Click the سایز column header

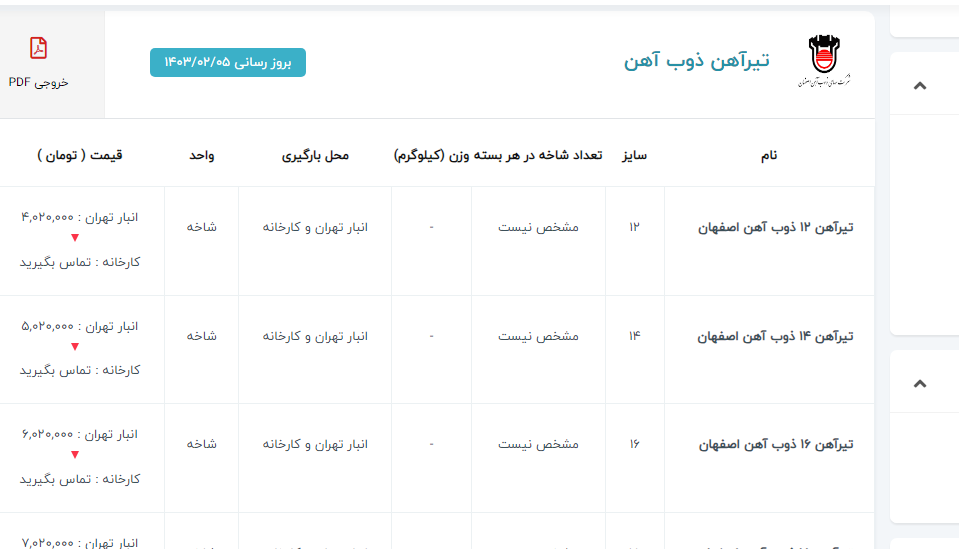pos(635,155)
